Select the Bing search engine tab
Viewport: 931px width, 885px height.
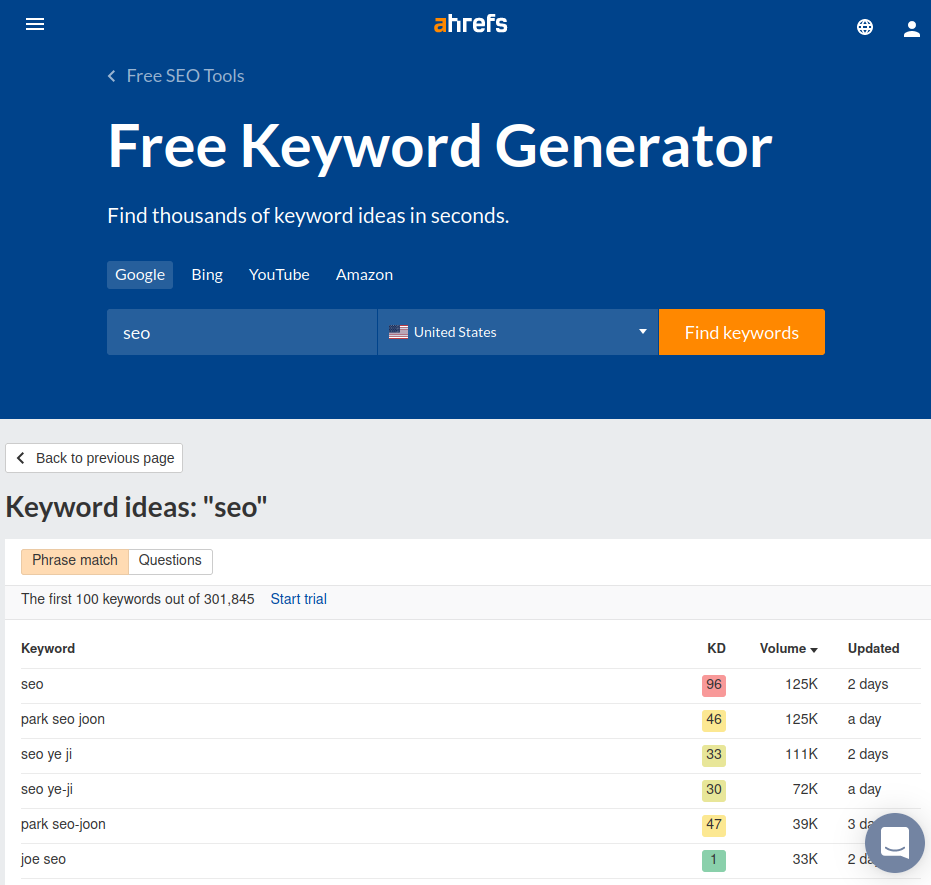207,275
